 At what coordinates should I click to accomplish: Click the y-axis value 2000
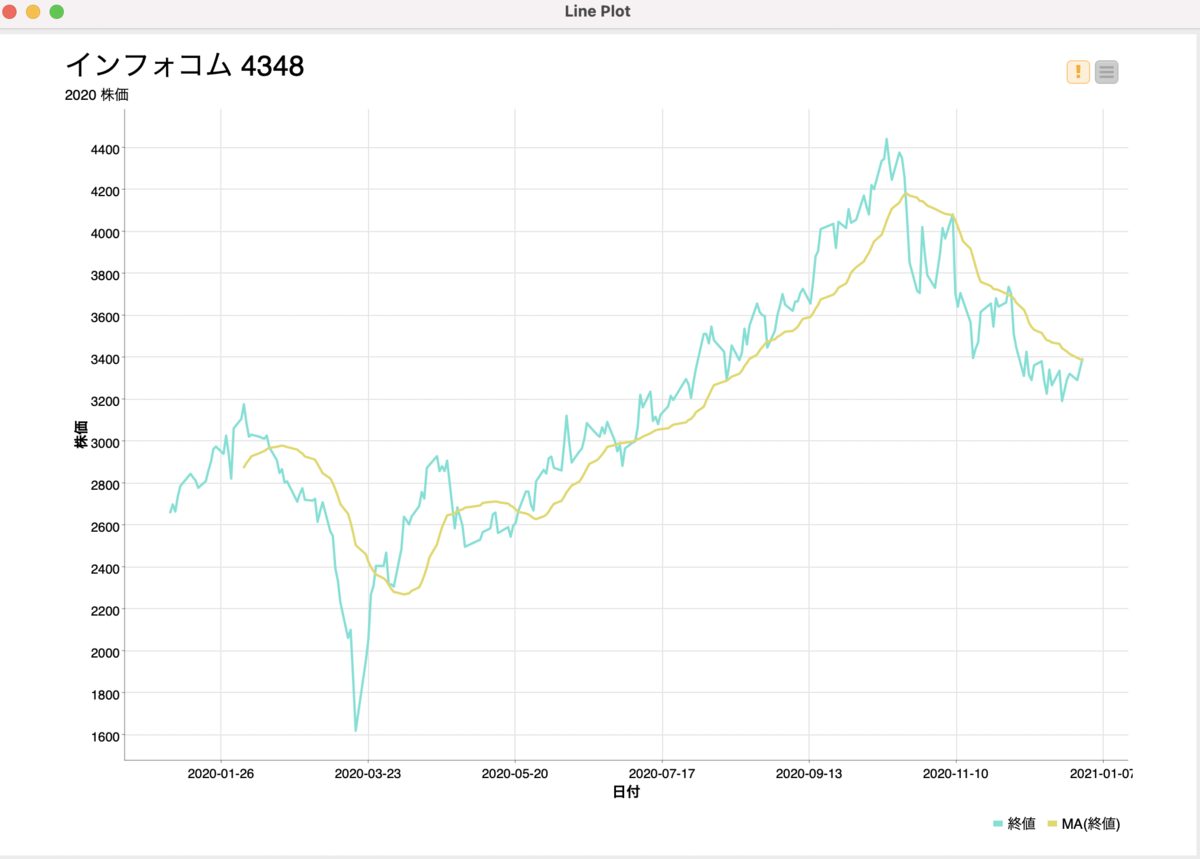pyautogui.click(x=106, y=652)
